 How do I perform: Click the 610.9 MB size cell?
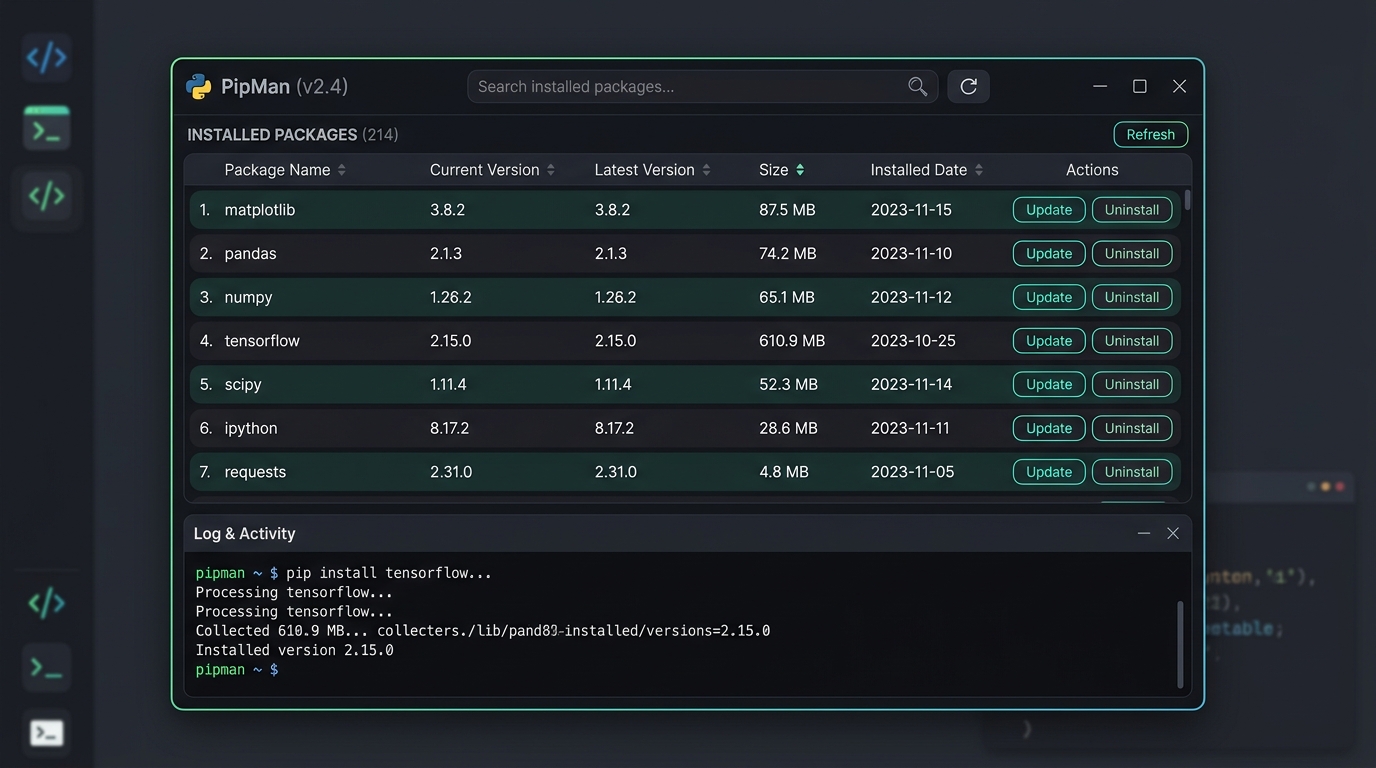click(x=792, y=341)
